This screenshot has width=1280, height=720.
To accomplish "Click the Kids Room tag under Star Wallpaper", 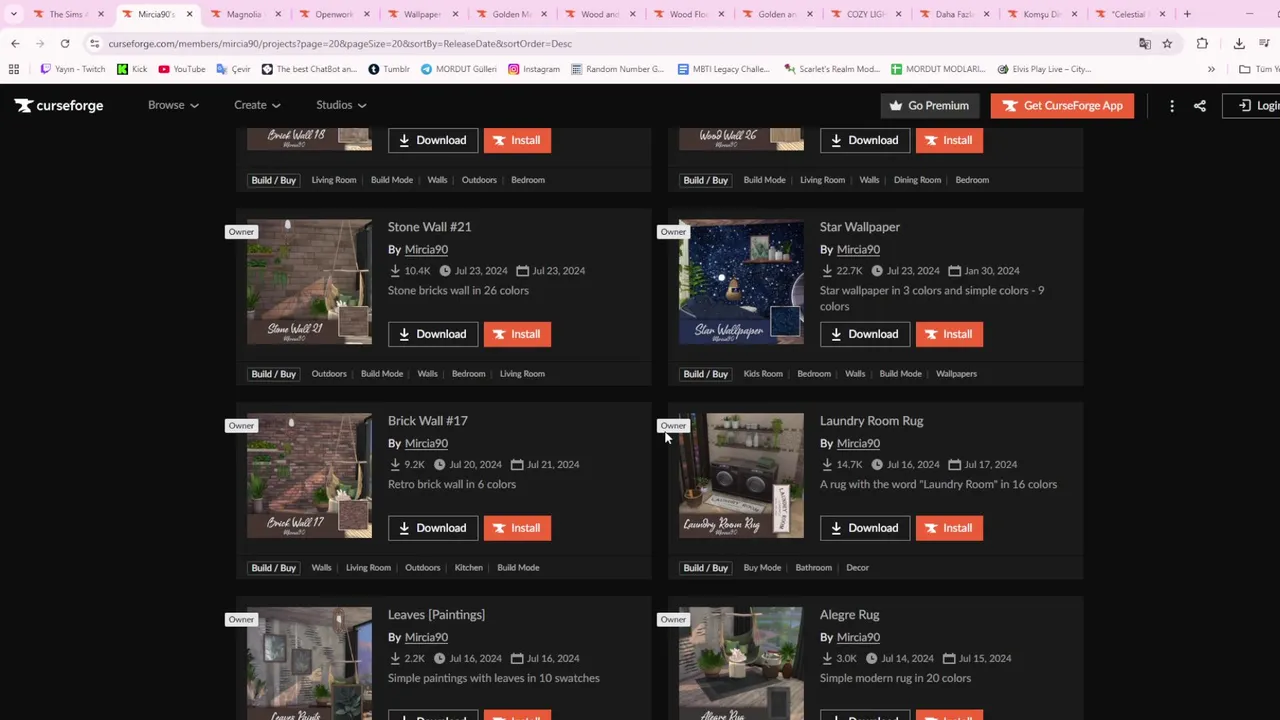I will pos(763,374).
